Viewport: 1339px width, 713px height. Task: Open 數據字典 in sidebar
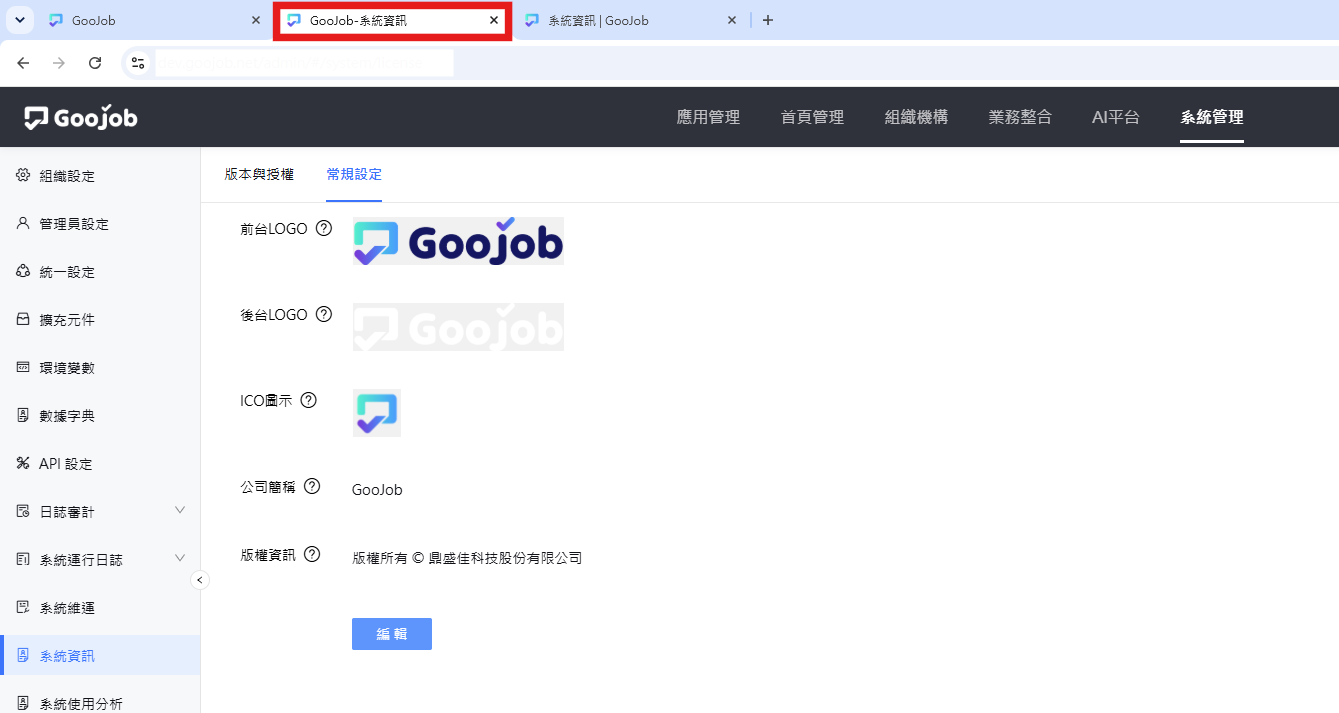[x=100, y=416]
